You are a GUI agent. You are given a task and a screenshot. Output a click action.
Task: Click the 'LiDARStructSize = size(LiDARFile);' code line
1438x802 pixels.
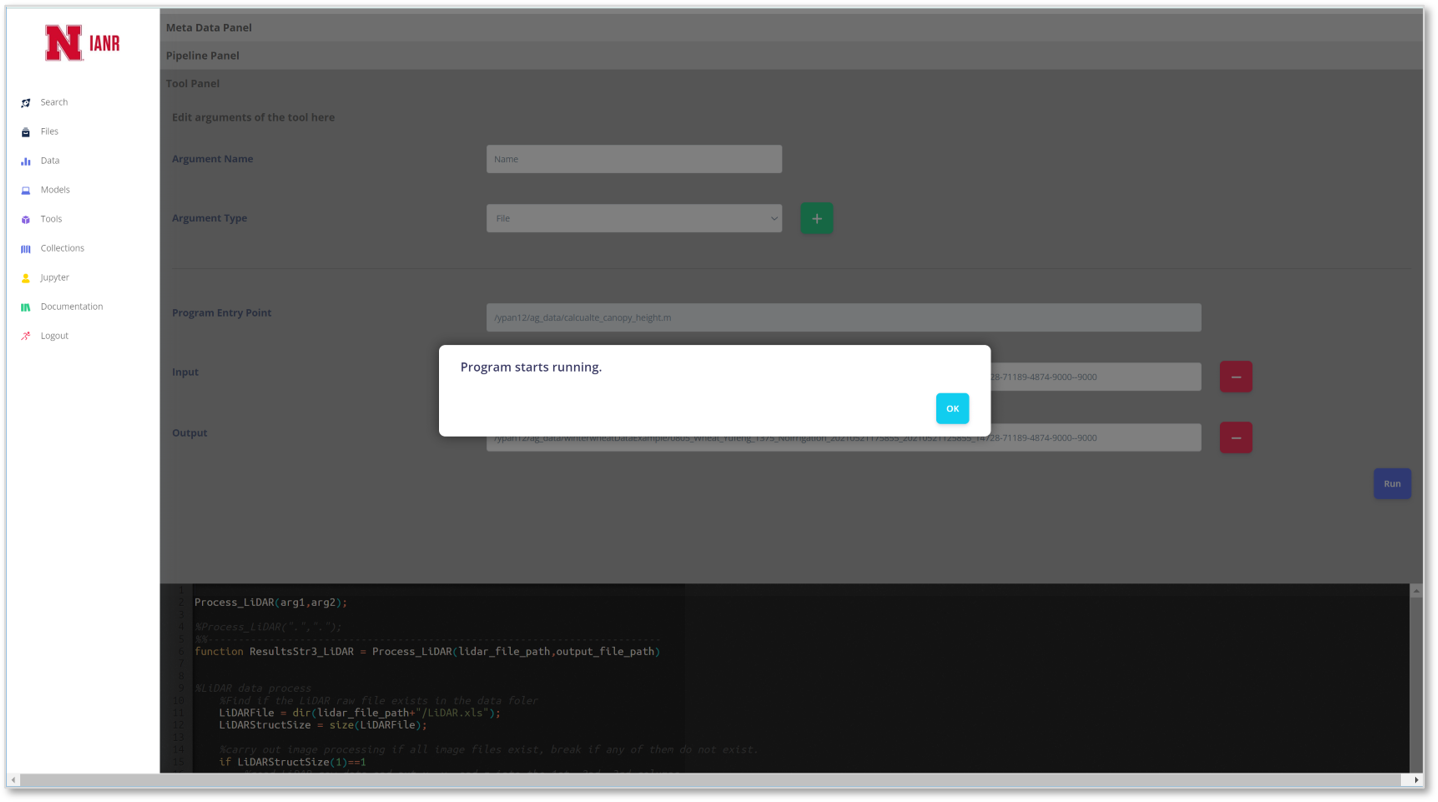click(323, 725)
